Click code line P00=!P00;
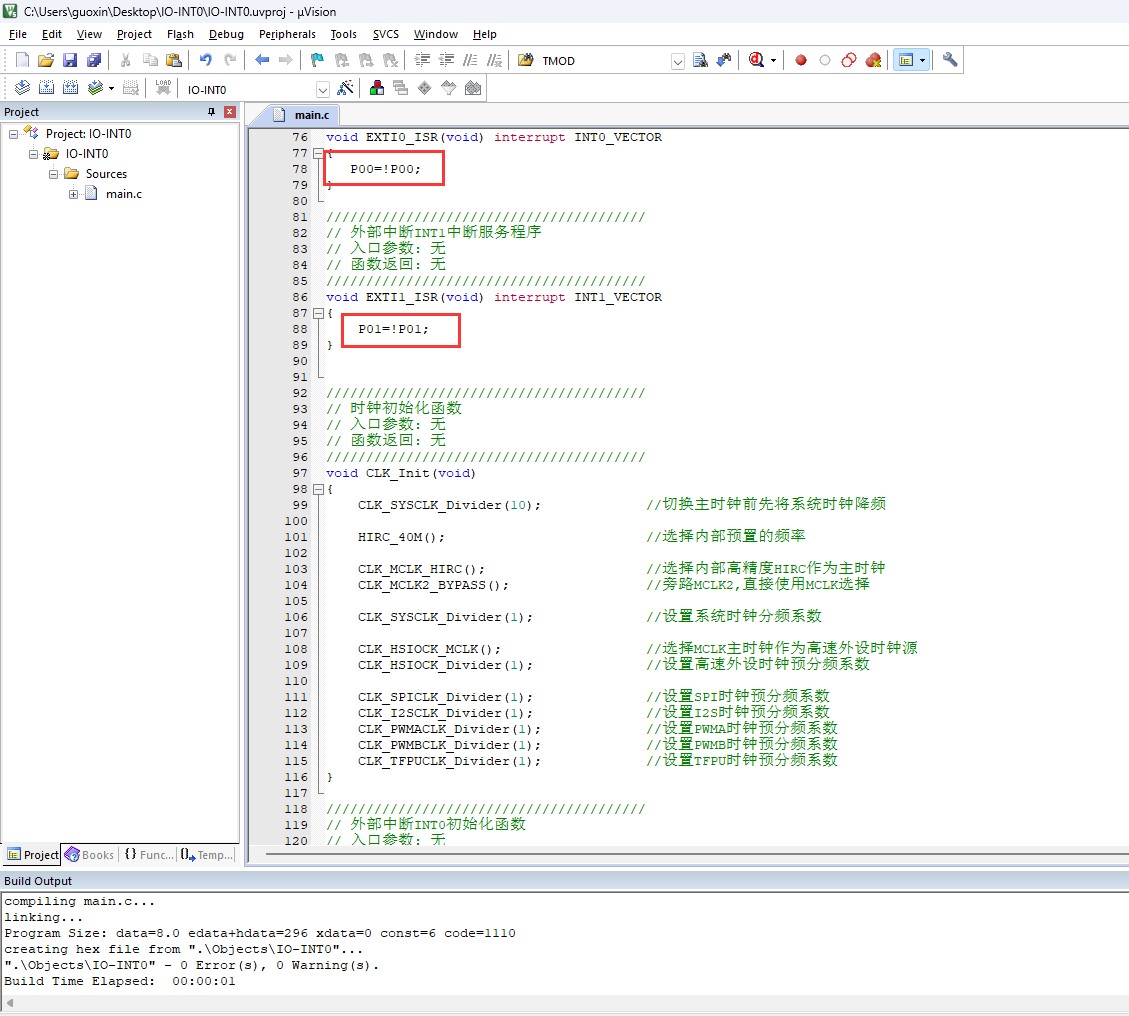This screenshot has height=1016, width=1129. (385, 169)
